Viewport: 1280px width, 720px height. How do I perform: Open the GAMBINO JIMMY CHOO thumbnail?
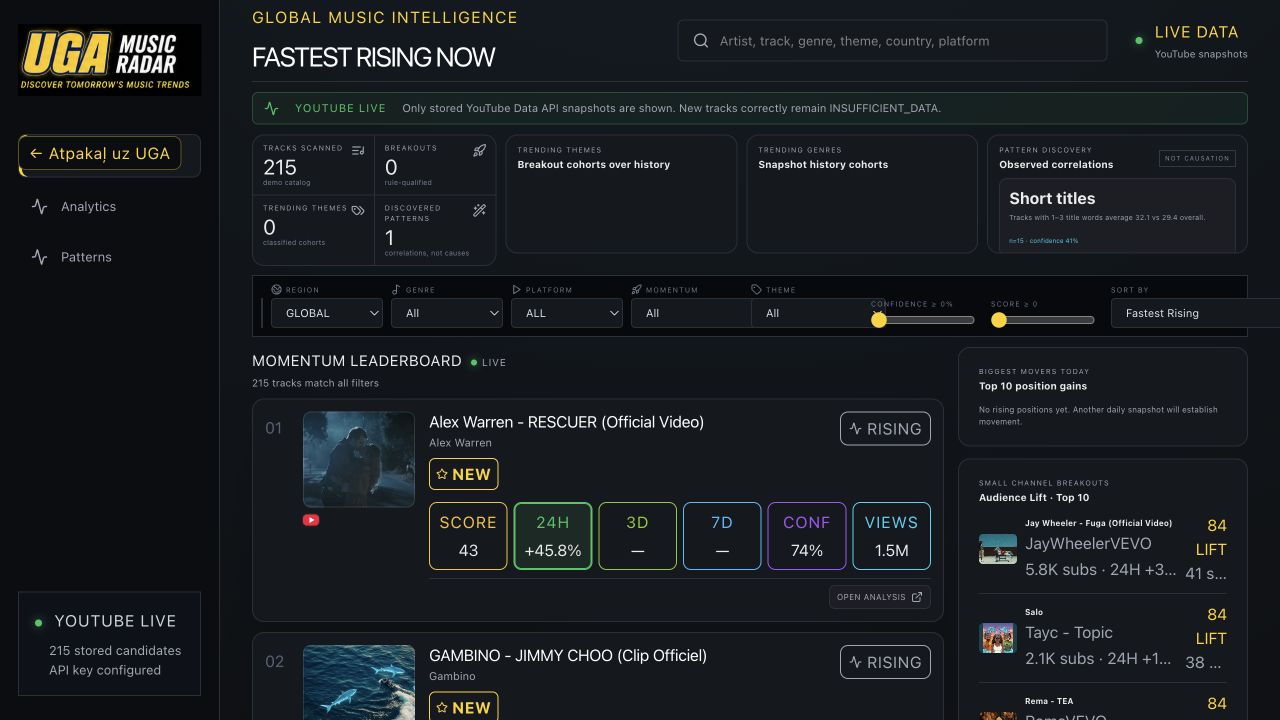tap(359, 682)
